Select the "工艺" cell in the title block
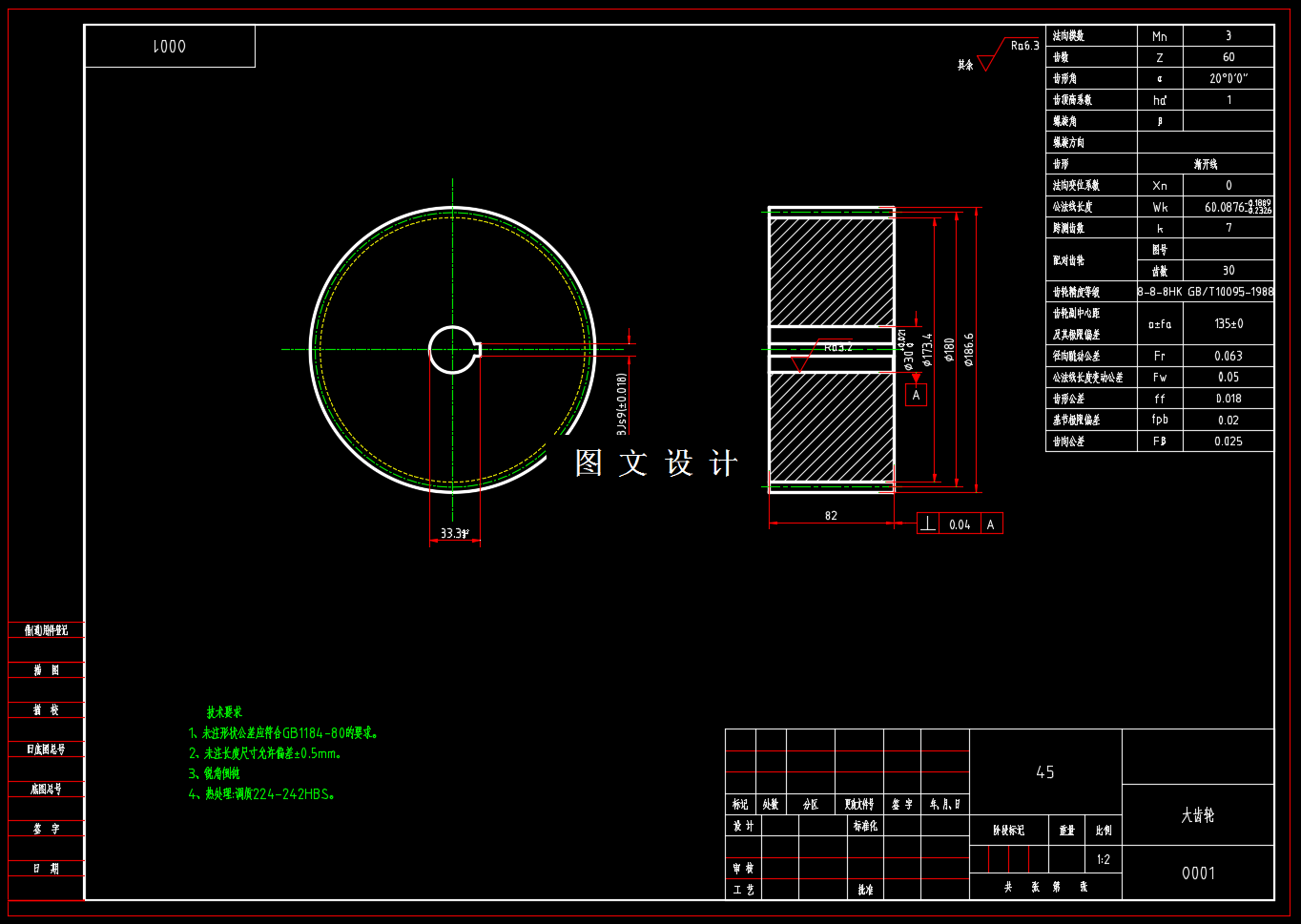The image size is (1301, 924). point(743,890)
